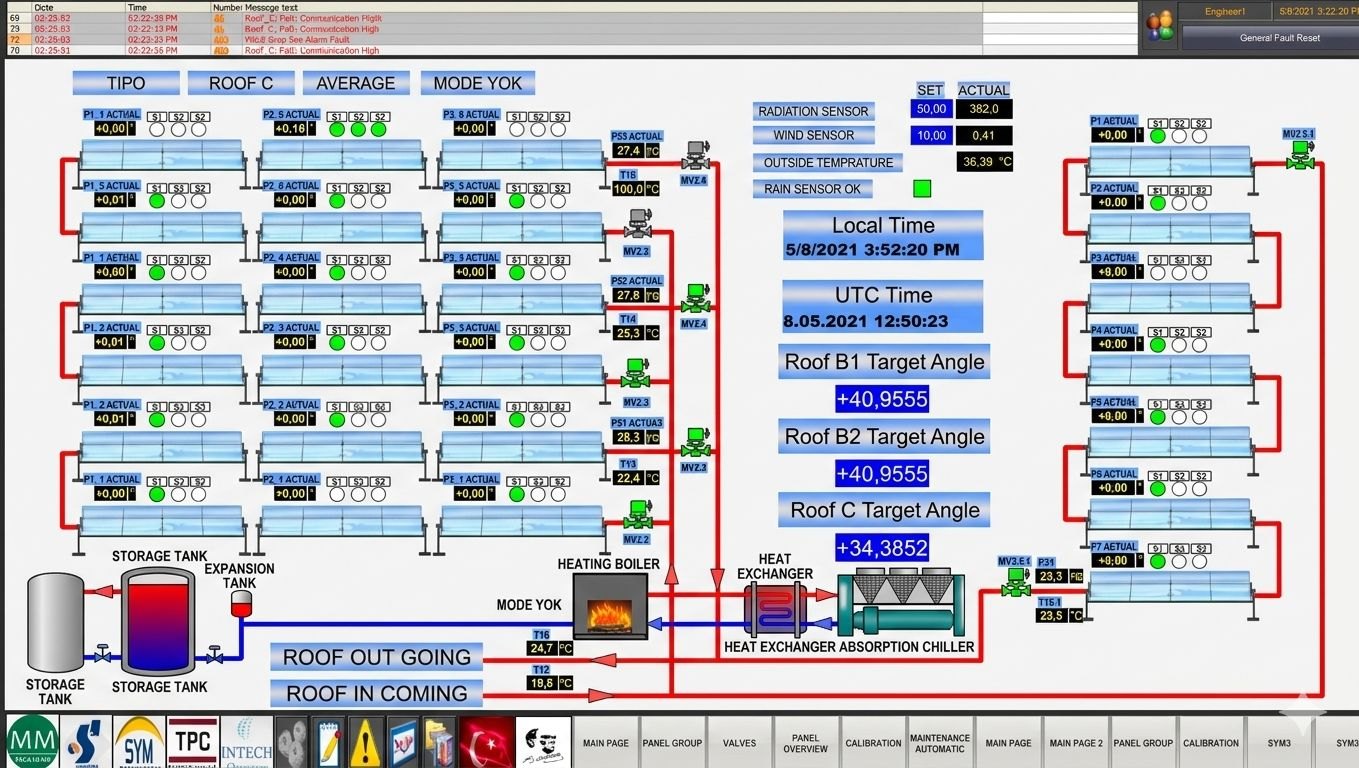
Task: Toggle S1 indicator of P2.6 ACTUAL panel
Action: tap(336, 200)
